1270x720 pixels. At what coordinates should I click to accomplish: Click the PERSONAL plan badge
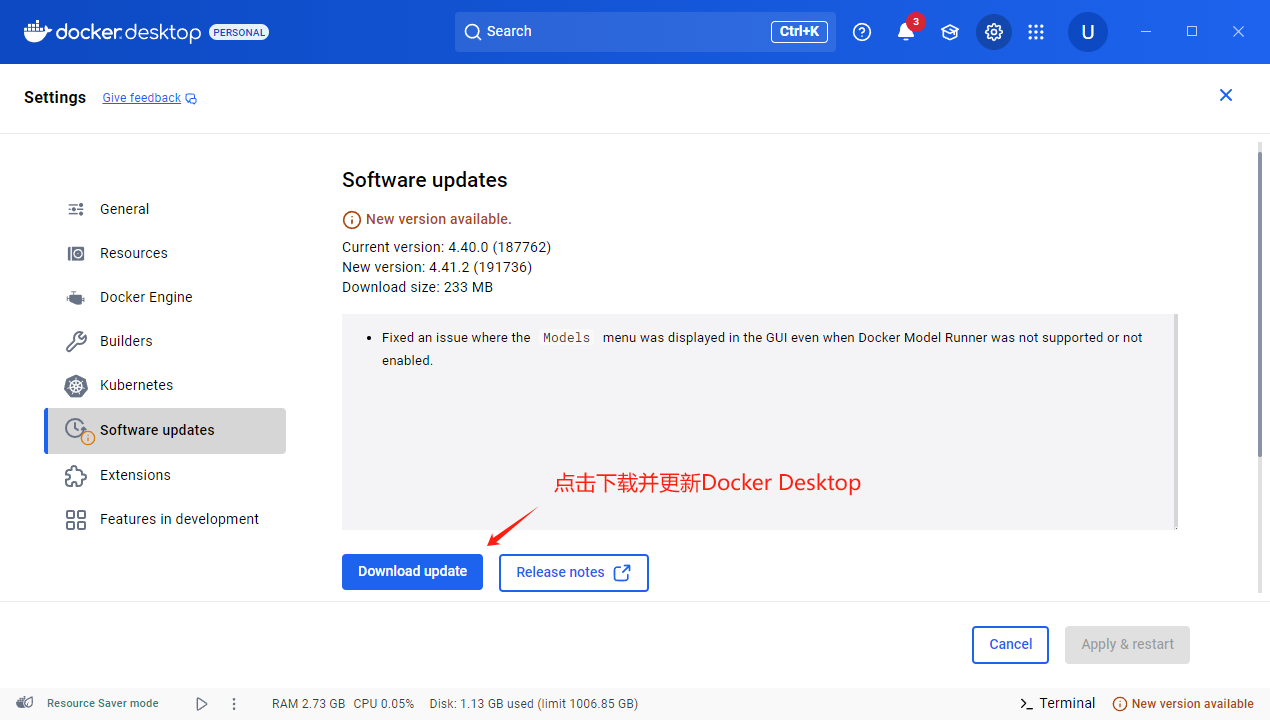(239, 33)
